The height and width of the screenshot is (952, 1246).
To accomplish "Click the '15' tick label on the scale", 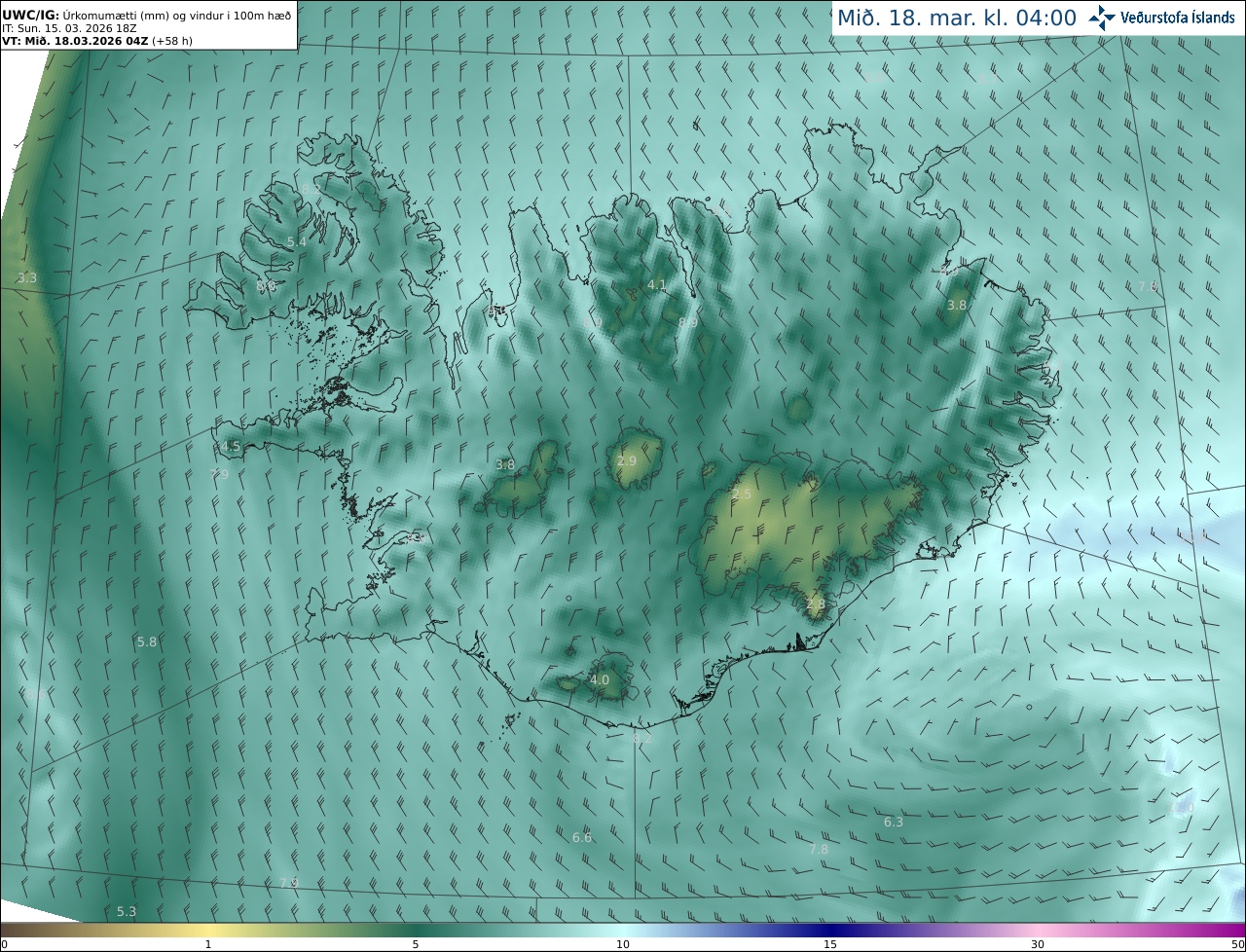I will click(830, 944).
